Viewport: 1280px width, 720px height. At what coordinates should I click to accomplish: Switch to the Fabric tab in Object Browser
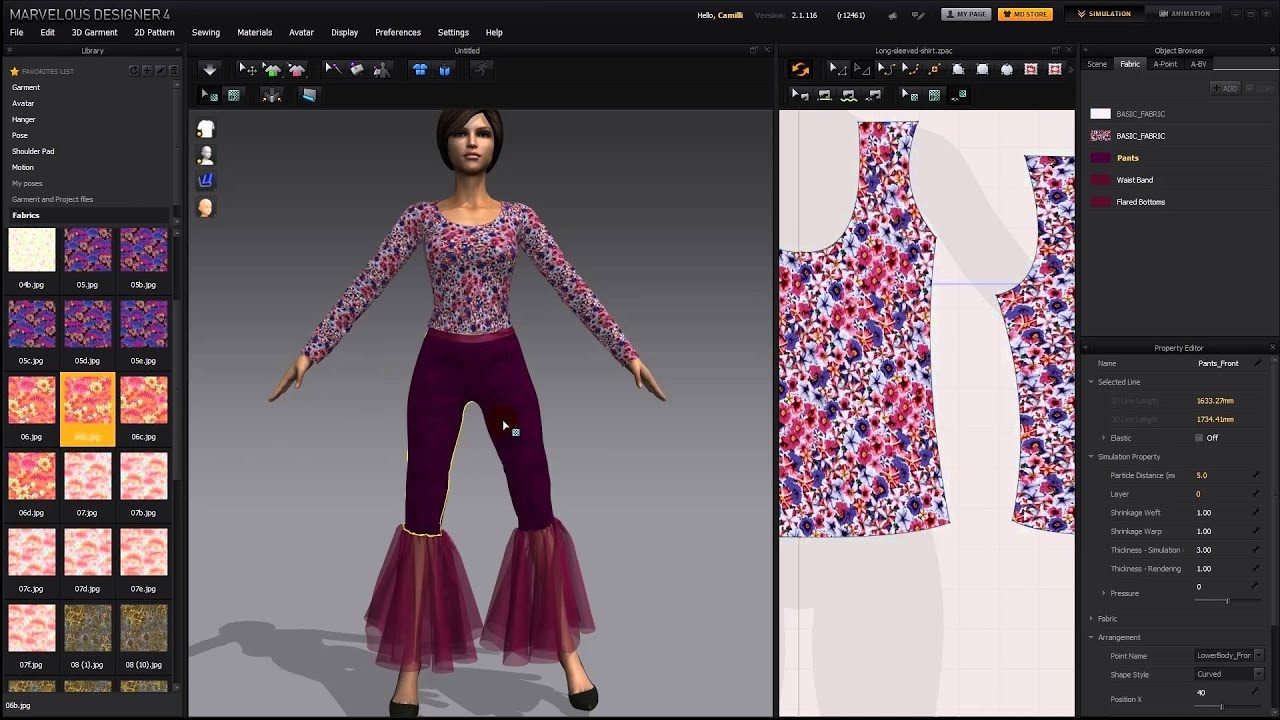pyautogui.click(x=1130, y=63)
